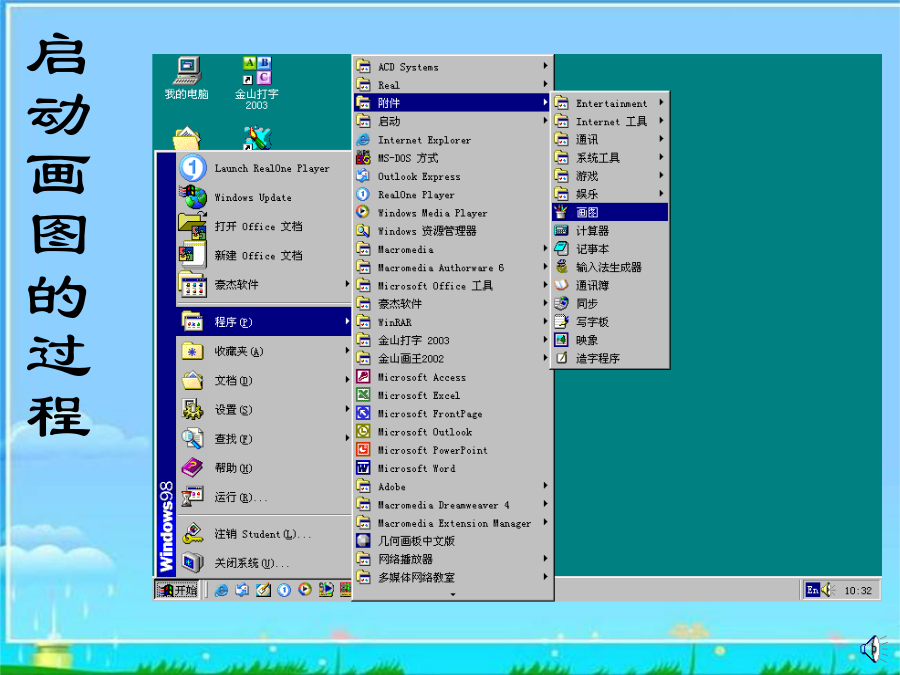Open the Internet 工具 folder entry
This screenshot has height=675, width=900.
(x=610, y=121)
